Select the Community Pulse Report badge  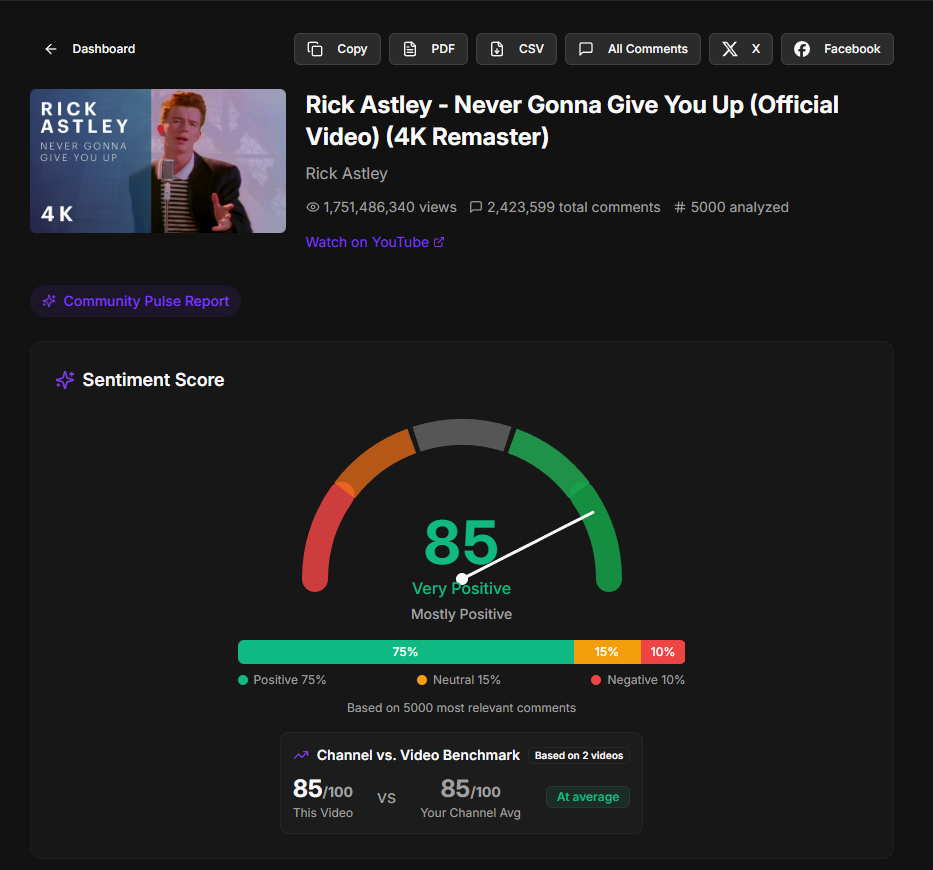pyautogui.click(x=136, y=301)
